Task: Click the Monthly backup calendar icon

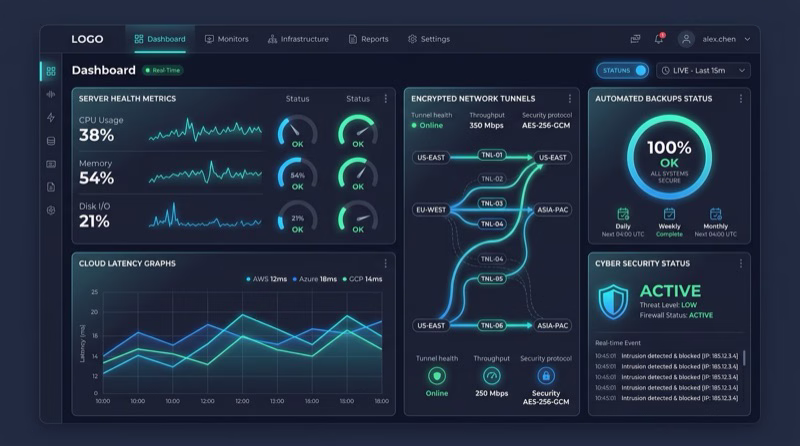Action: tap(715, 214)
